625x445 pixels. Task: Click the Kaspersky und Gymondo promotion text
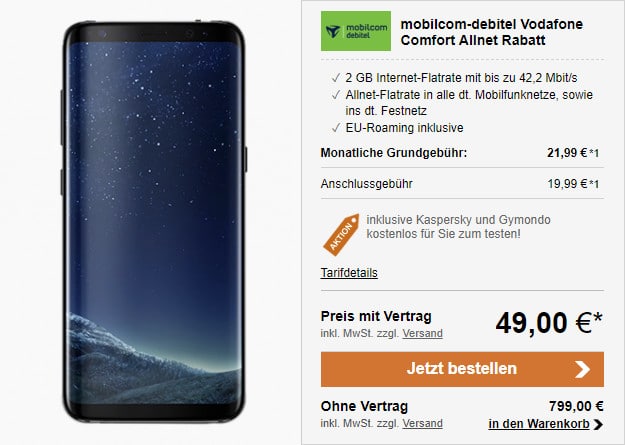click(x=458, y=227)
